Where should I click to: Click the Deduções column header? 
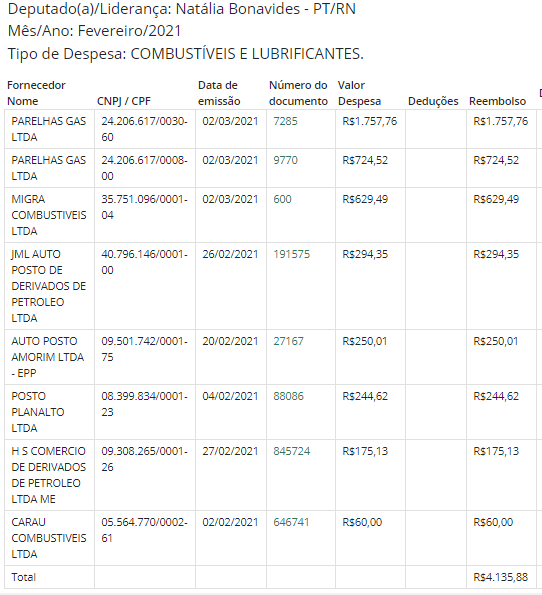point(433,101)
